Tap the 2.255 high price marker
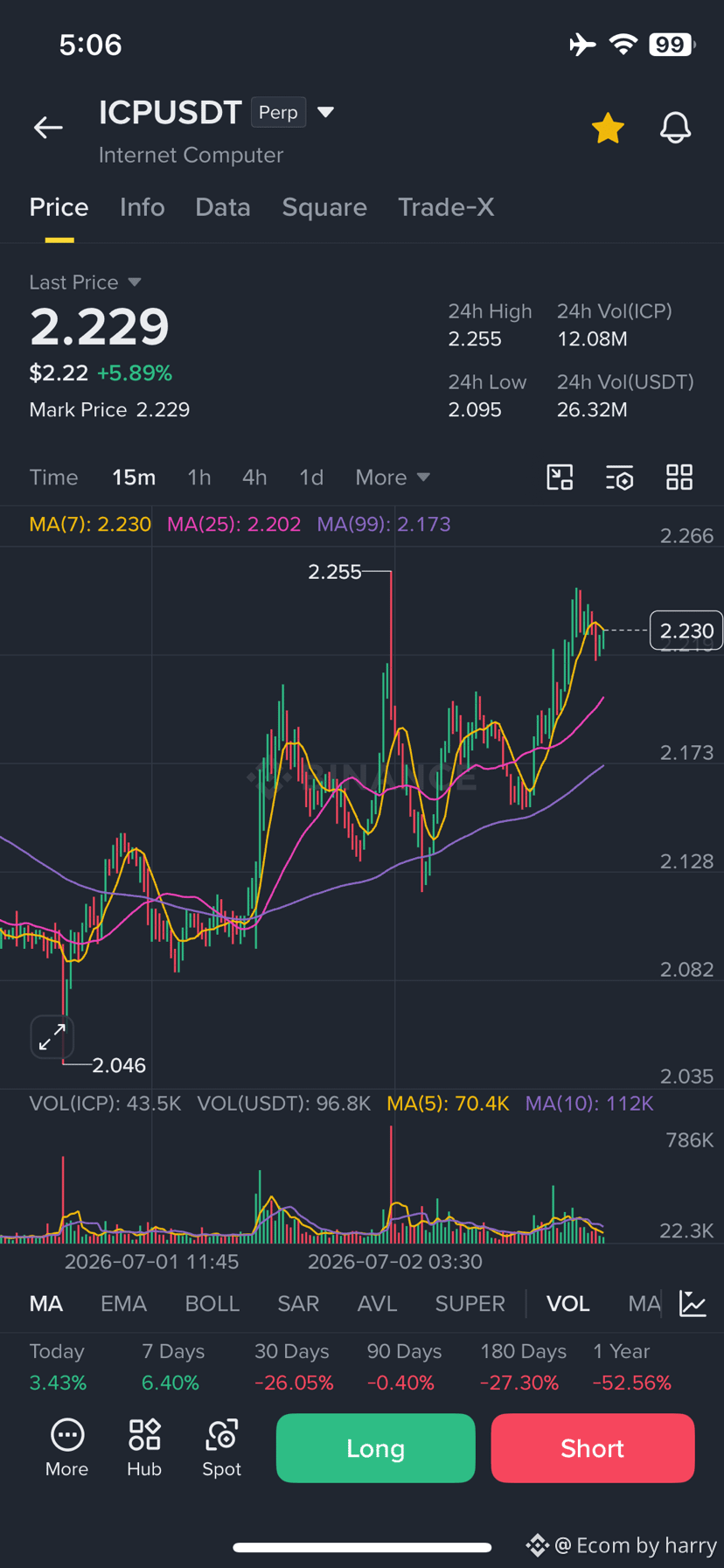Screen dimensions: 724x1568 [x=335, y=572]
